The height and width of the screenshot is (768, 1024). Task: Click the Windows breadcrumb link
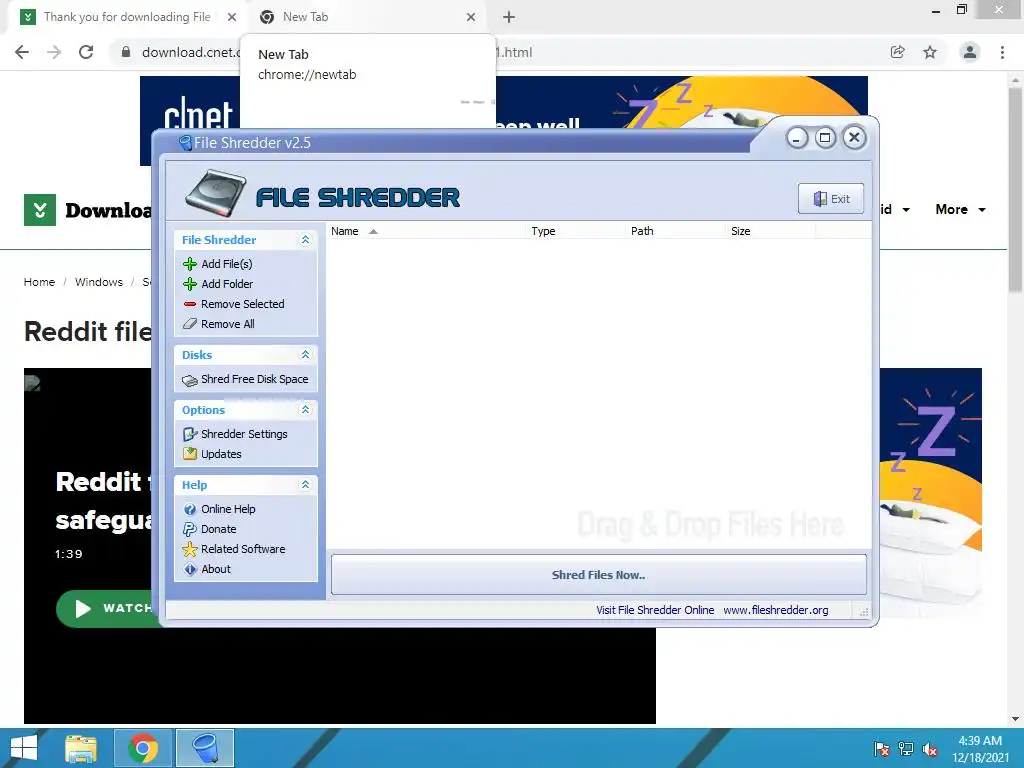tap(99, 282)
